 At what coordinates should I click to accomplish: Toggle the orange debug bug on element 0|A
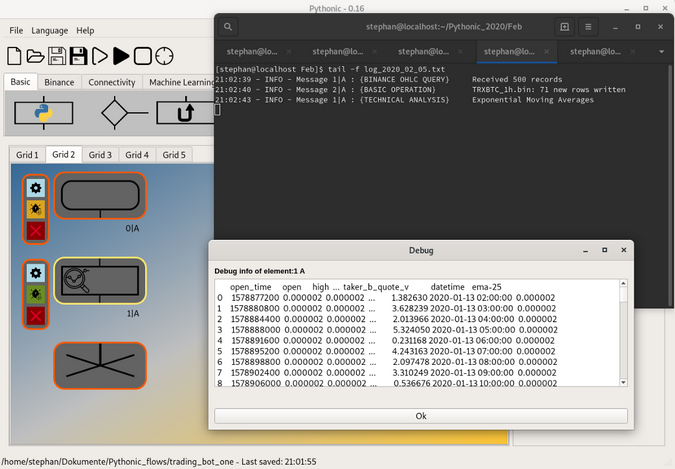click(36, 209)
